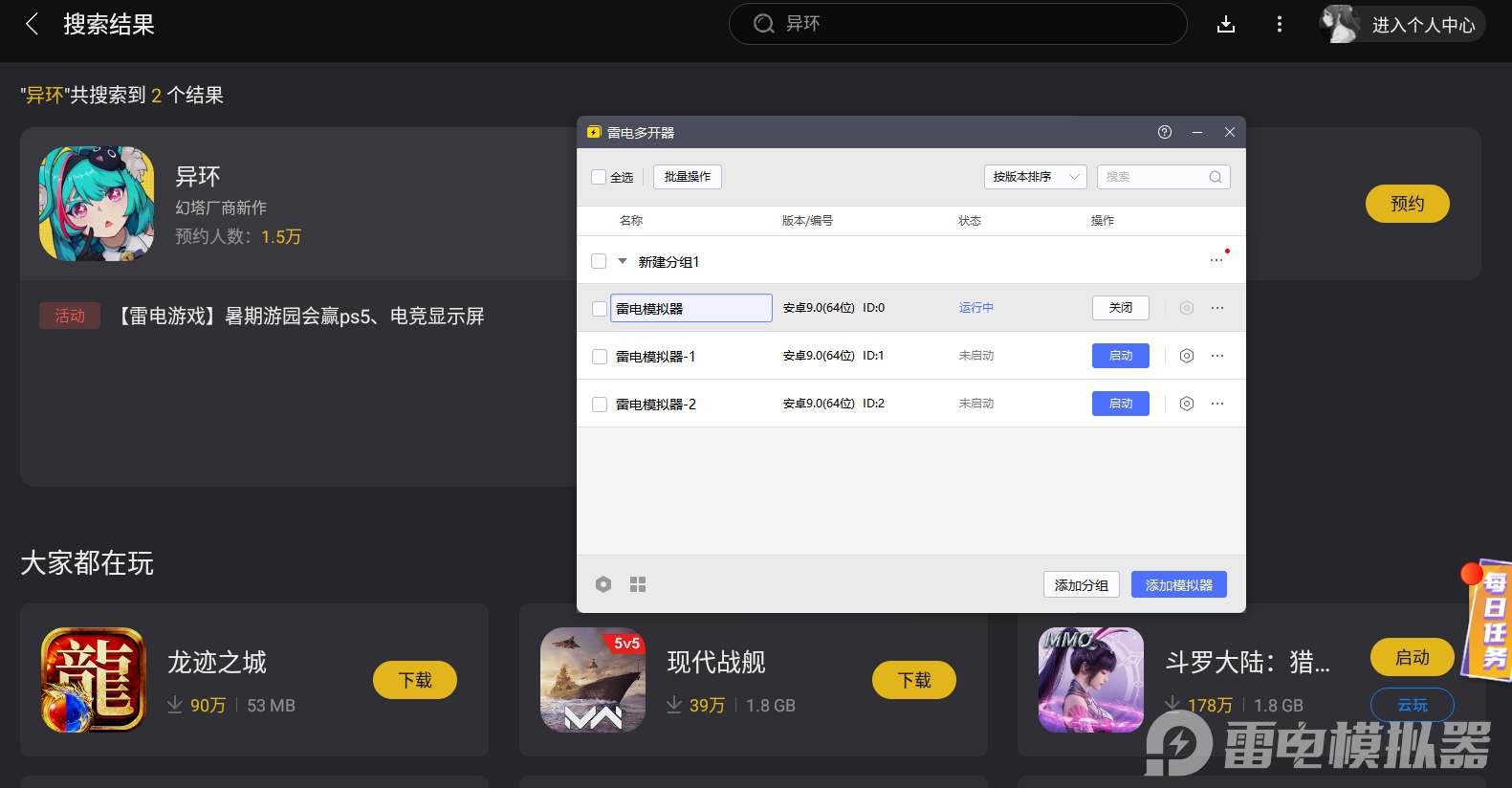Click 添加模拟器 button
The height and width of the screenshot is (788, 1512).
click(1178, 584)
